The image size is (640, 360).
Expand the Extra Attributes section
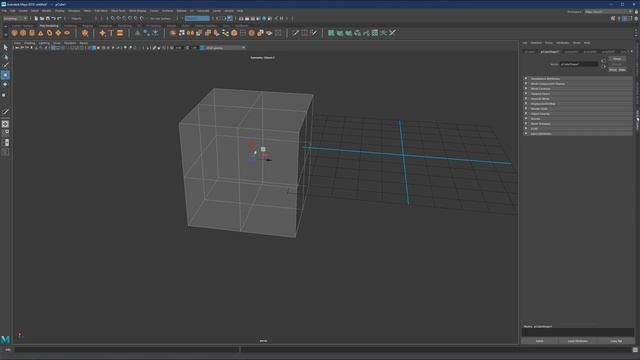[578, 133]
